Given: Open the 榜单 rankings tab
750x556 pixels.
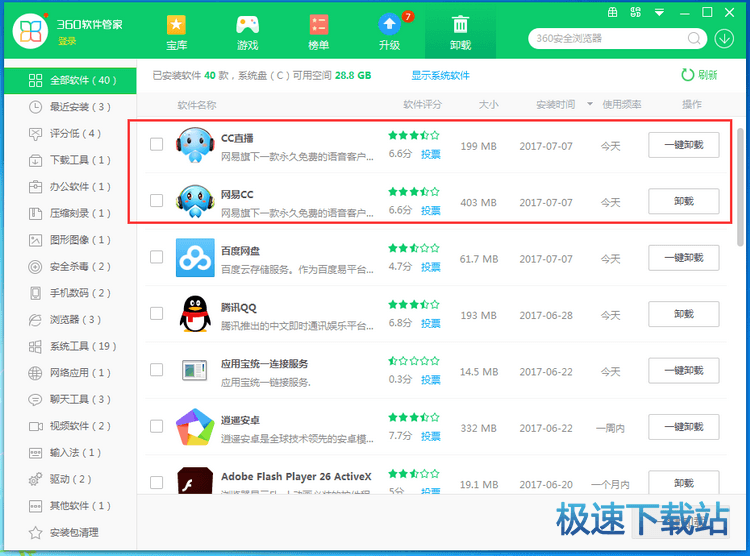Looking at the screenshot, I should (319, 33).
